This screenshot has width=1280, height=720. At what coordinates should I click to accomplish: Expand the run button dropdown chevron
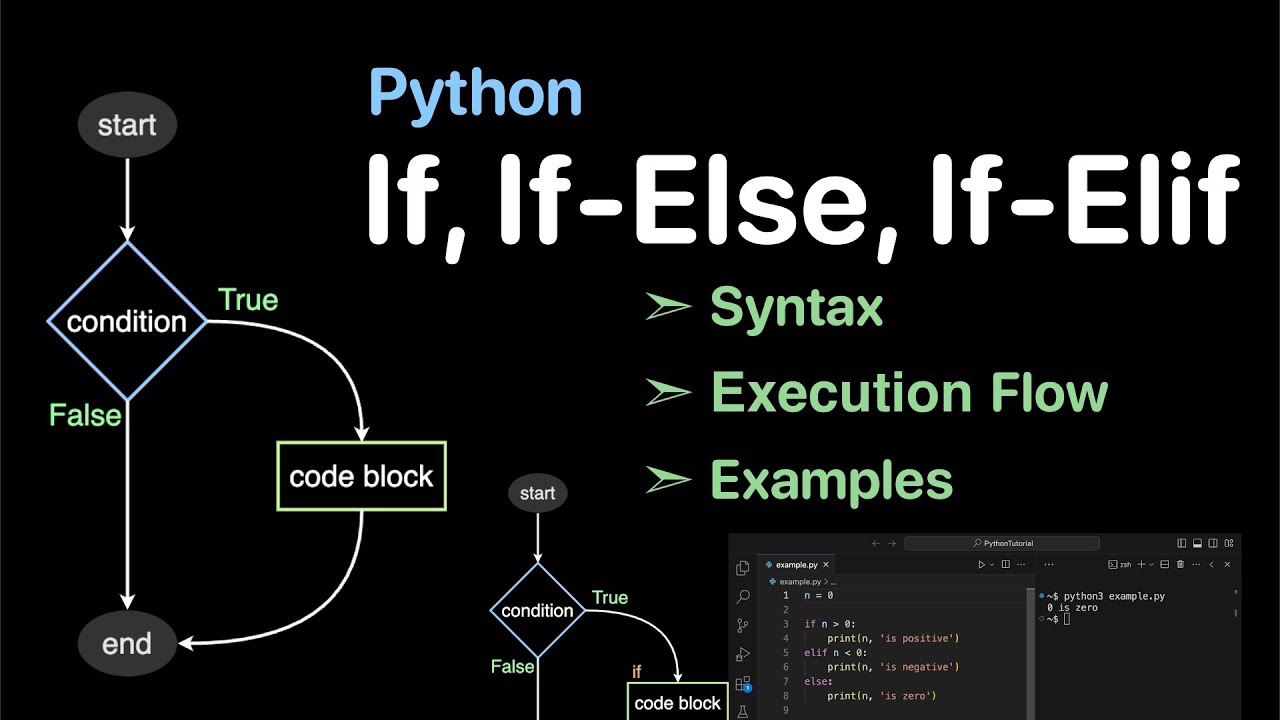click(991, 565)
